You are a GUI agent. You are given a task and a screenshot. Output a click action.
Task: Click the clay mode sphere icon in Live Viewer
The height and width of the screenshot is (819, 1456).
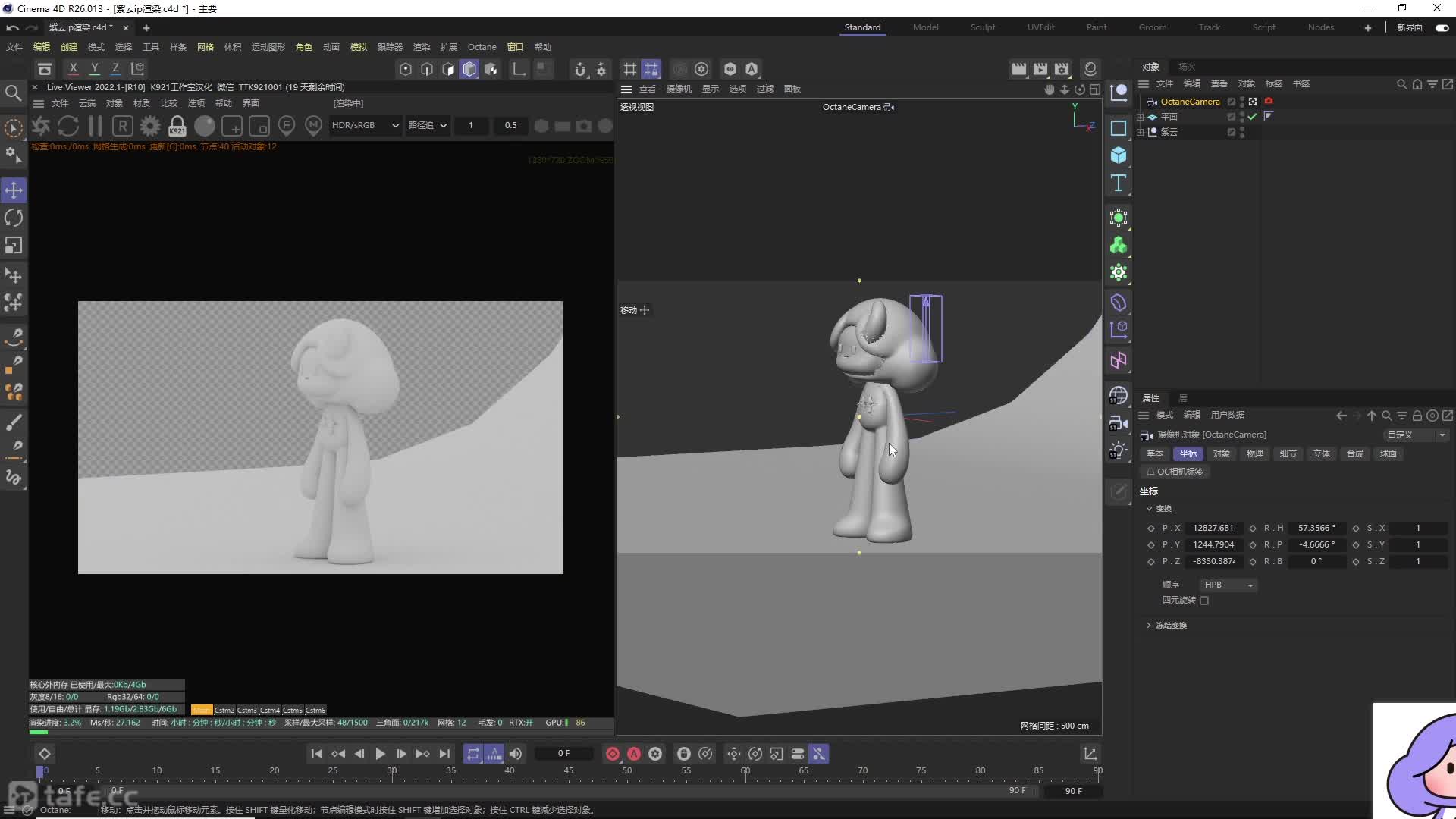[204, 126]
